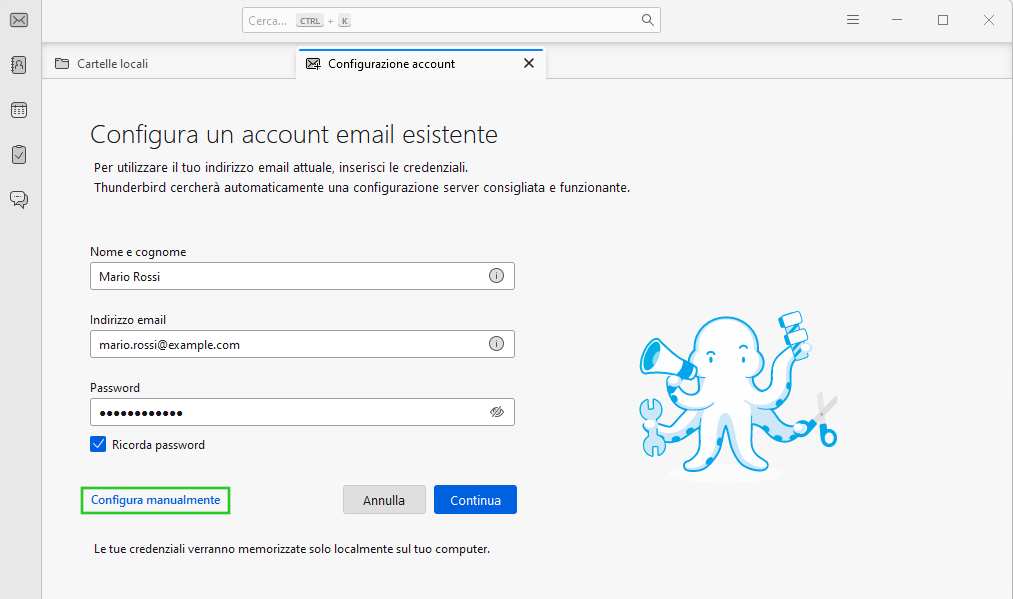The image size is (1013, 599).
Task: Click the Cerca search box
Action: (x=451, y=20)
